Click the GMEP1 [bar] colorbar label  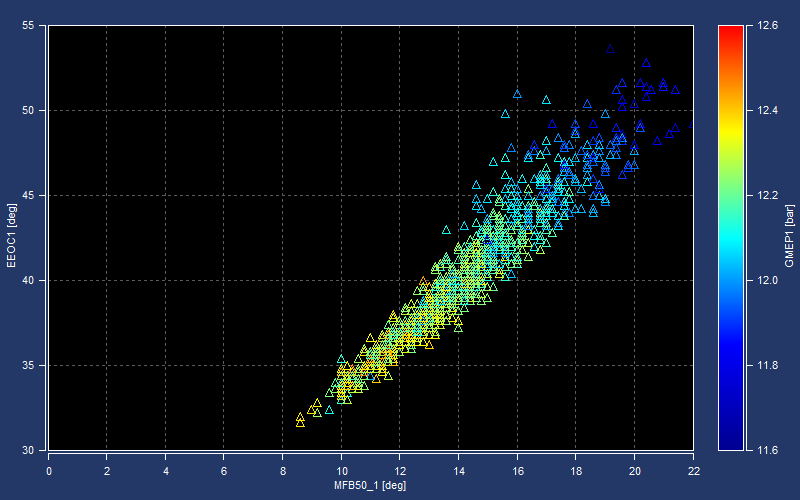point(789,238)
